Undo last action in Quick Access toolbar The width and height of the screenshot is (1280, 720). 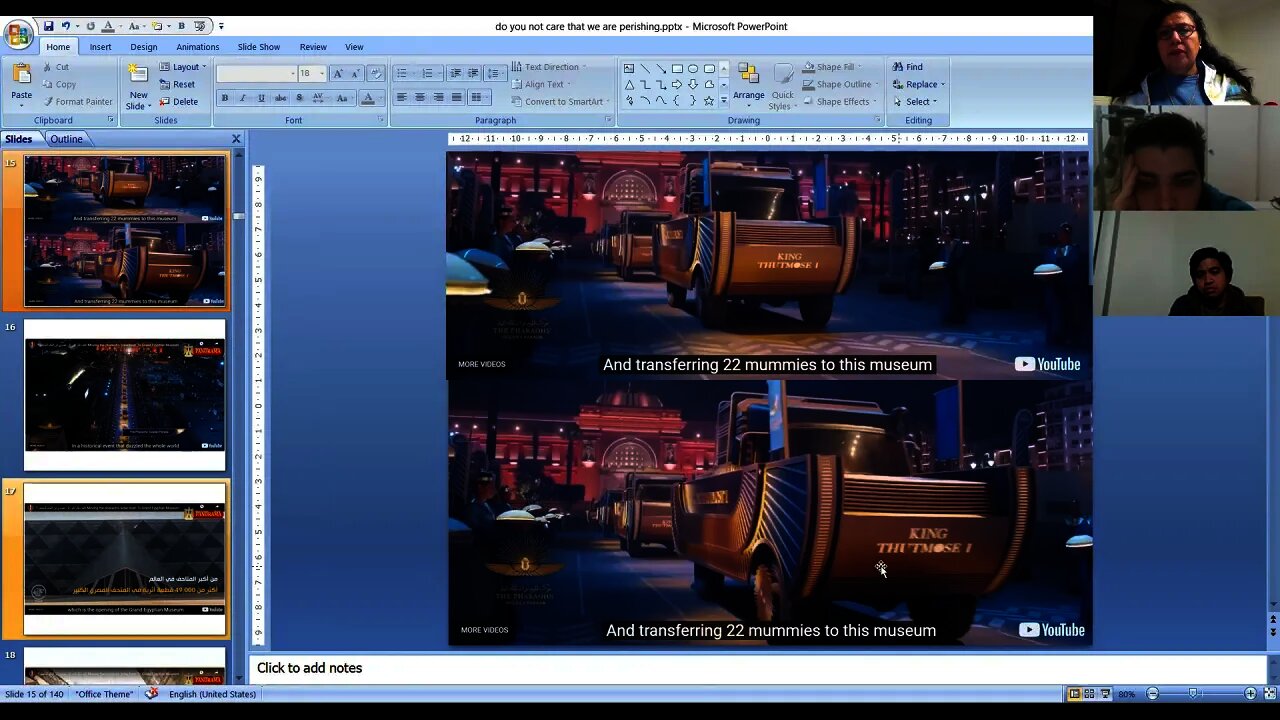(66, 26)
